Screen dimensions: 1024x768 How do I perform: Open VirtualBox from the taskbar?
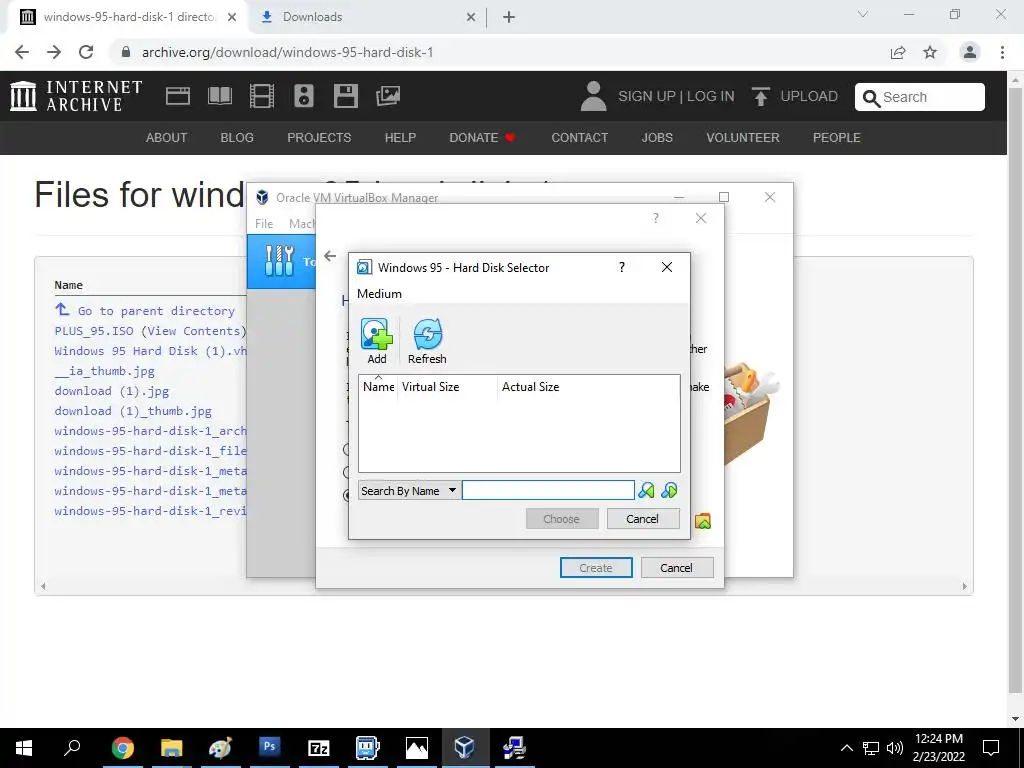click(x=464, y=747)
